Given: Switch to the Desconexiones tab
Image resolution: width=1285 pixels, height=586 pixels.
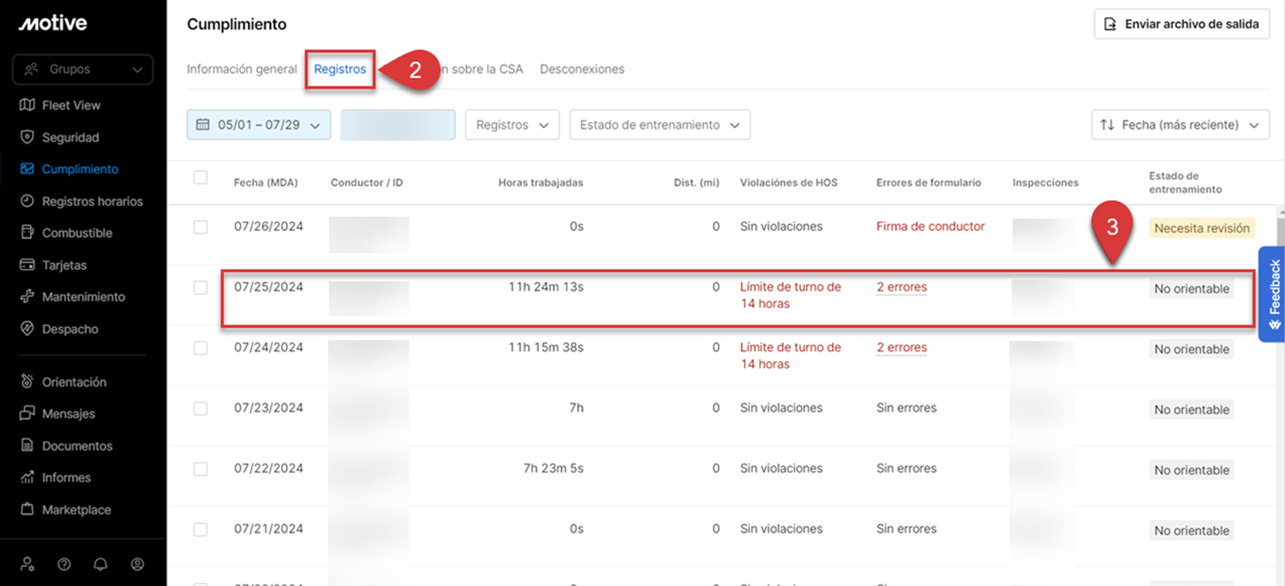Looking at the screenshot, I should (582, 69).
